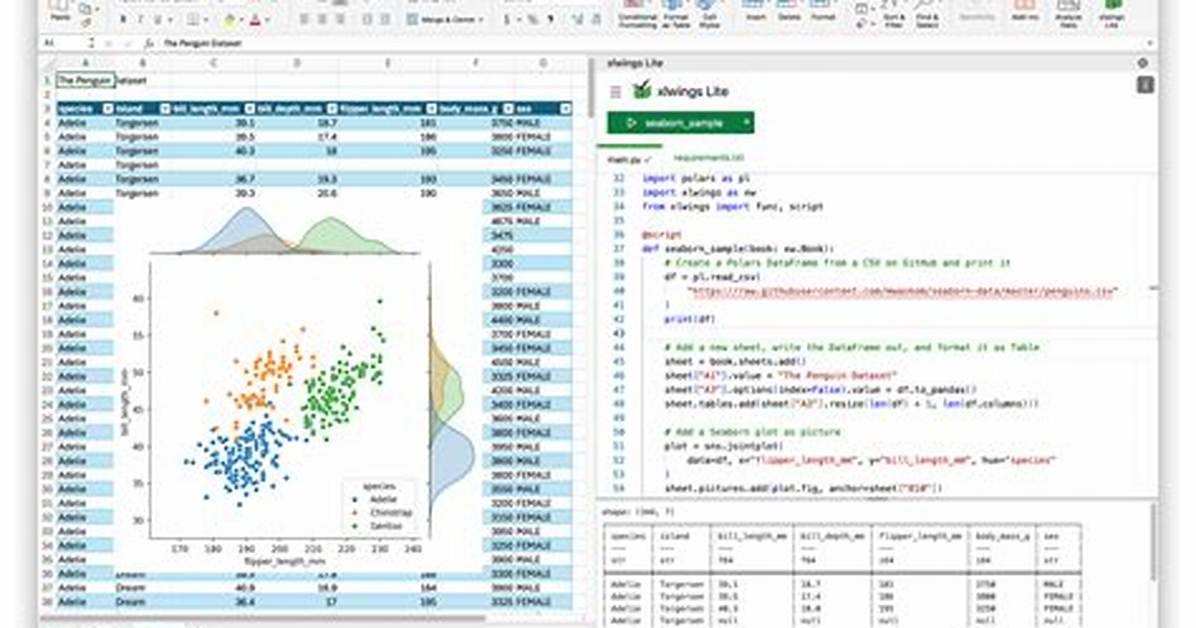Click the Paste icon in ribbon
1196x628 pixels.
(59, 9)
